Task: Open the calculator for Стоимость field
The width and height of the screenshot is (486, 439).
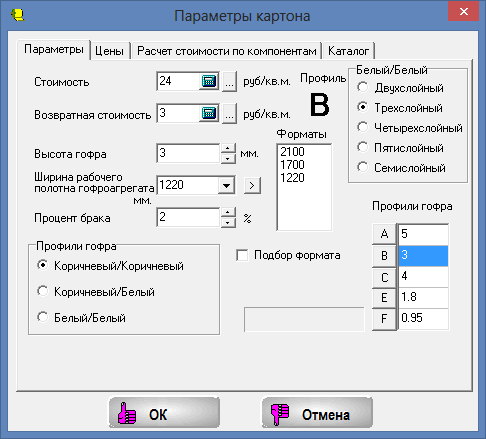Action: [209, 81]
